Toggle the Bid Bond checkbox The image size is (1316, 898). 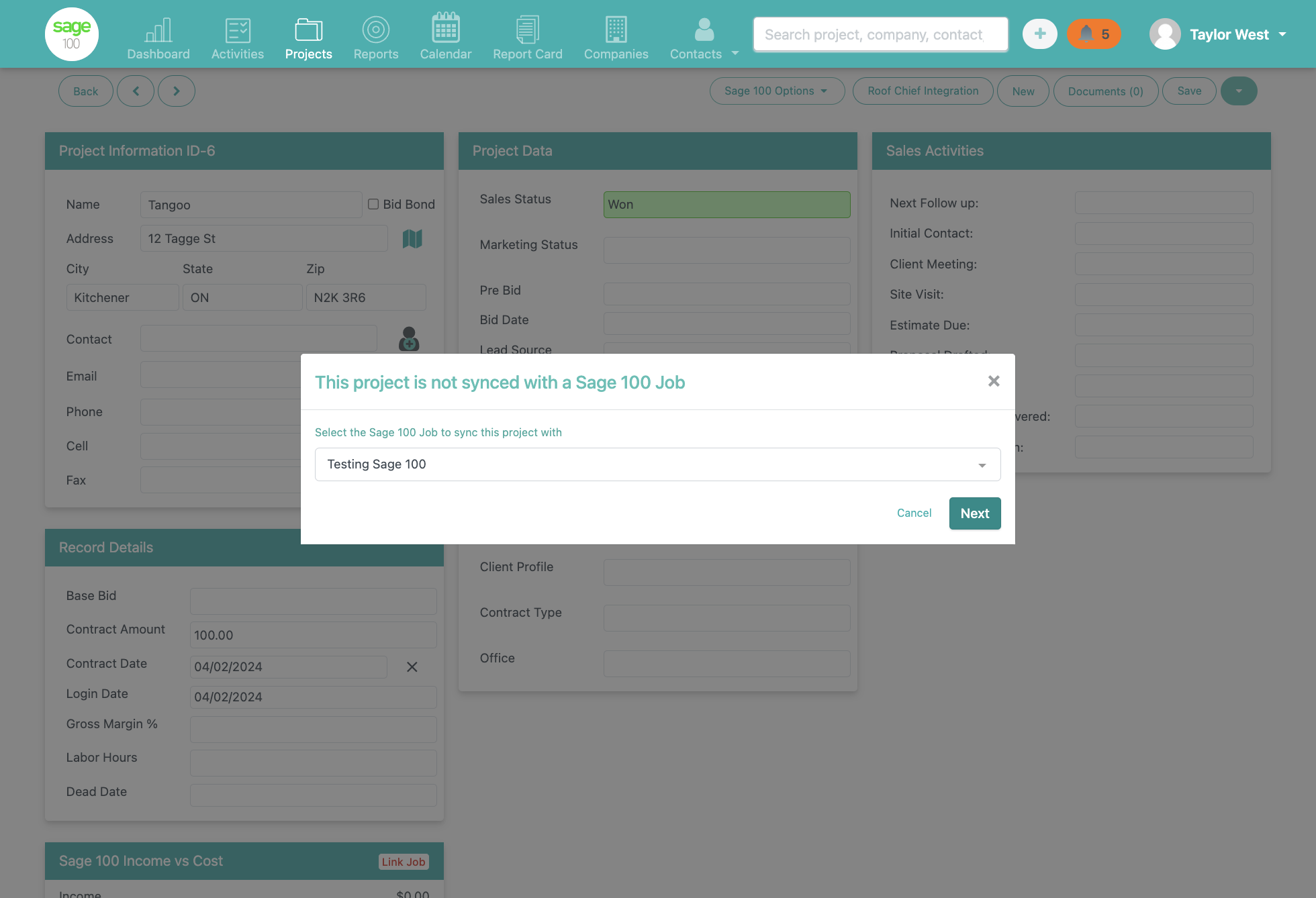pos(373,204)
